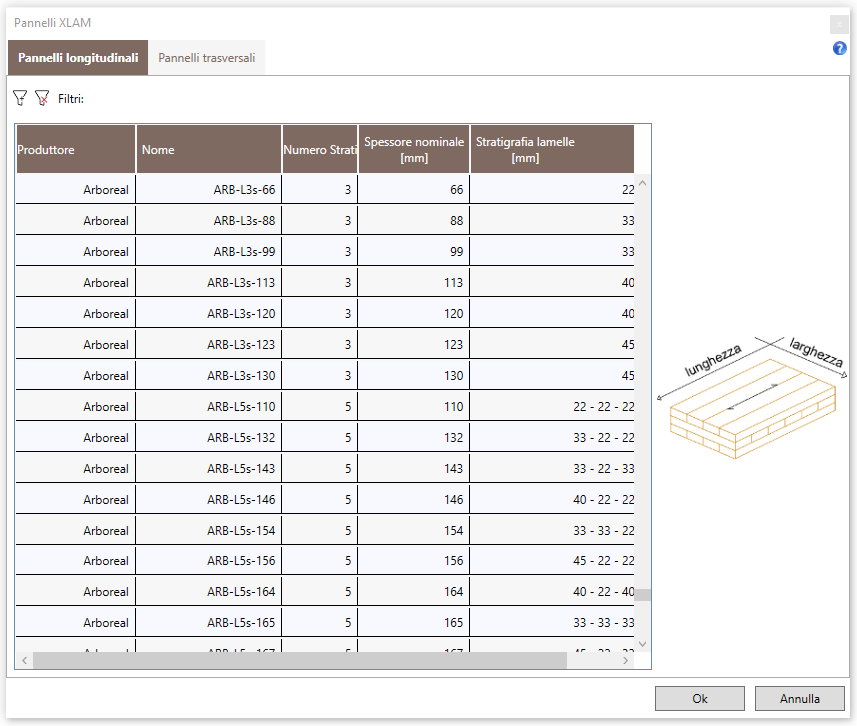Click the XLAM panel diagram image

tap(753, 397)
